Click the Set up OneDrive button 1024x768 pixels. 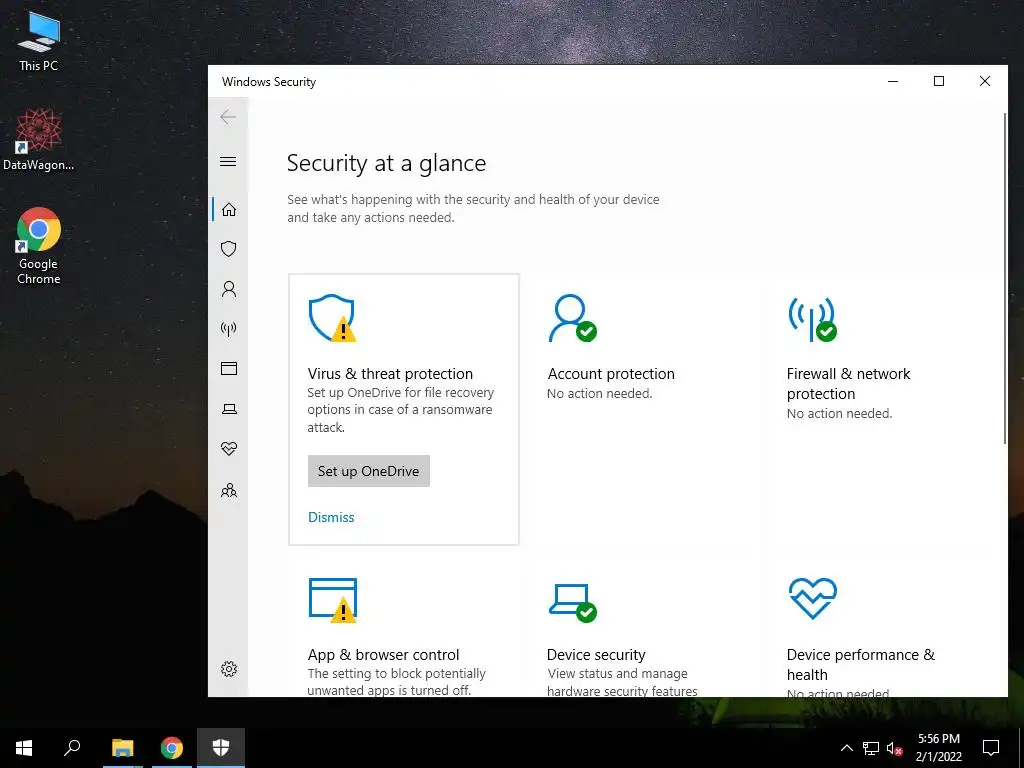pos(368,471)
